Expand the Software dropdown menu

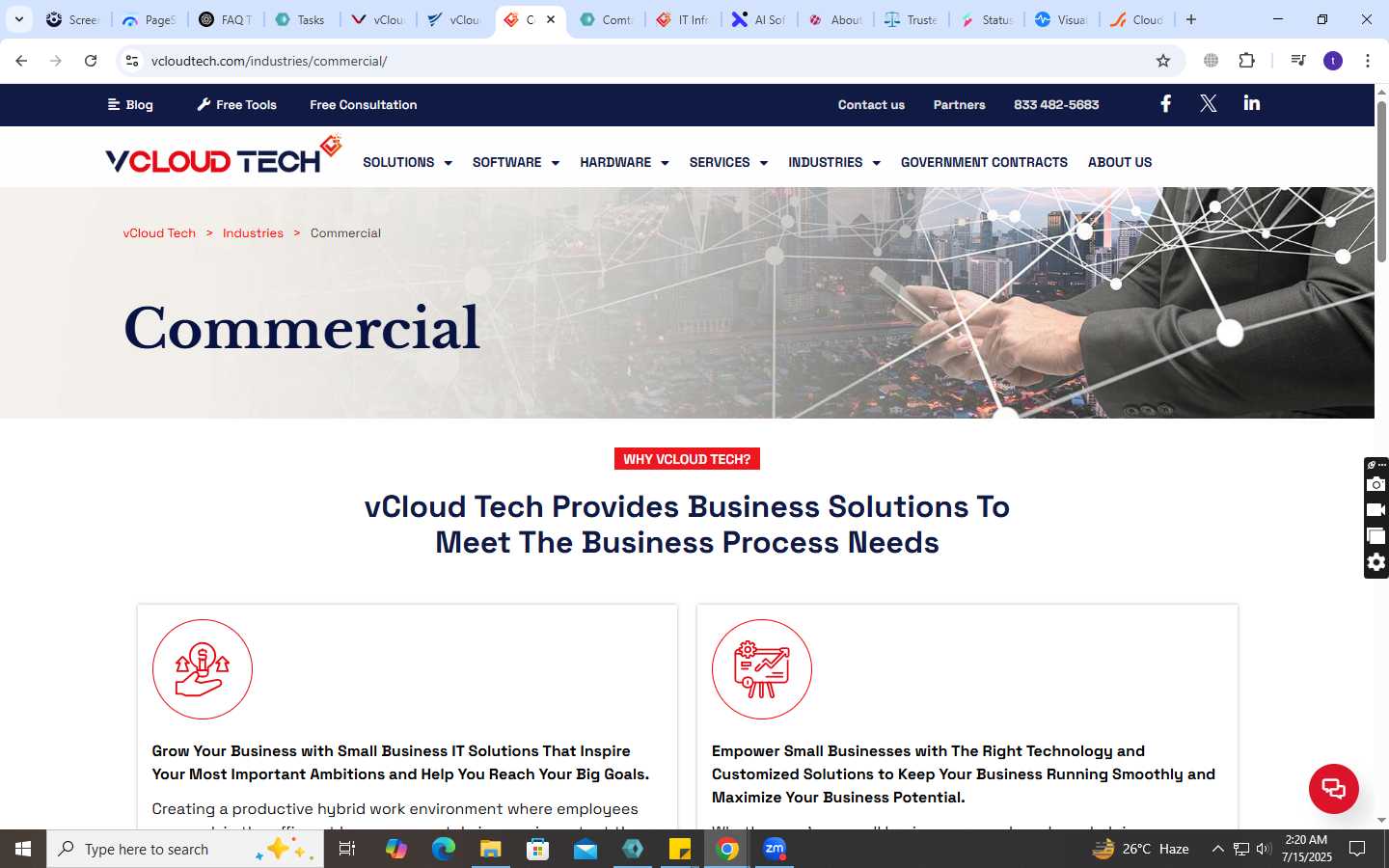coord(516,162)
